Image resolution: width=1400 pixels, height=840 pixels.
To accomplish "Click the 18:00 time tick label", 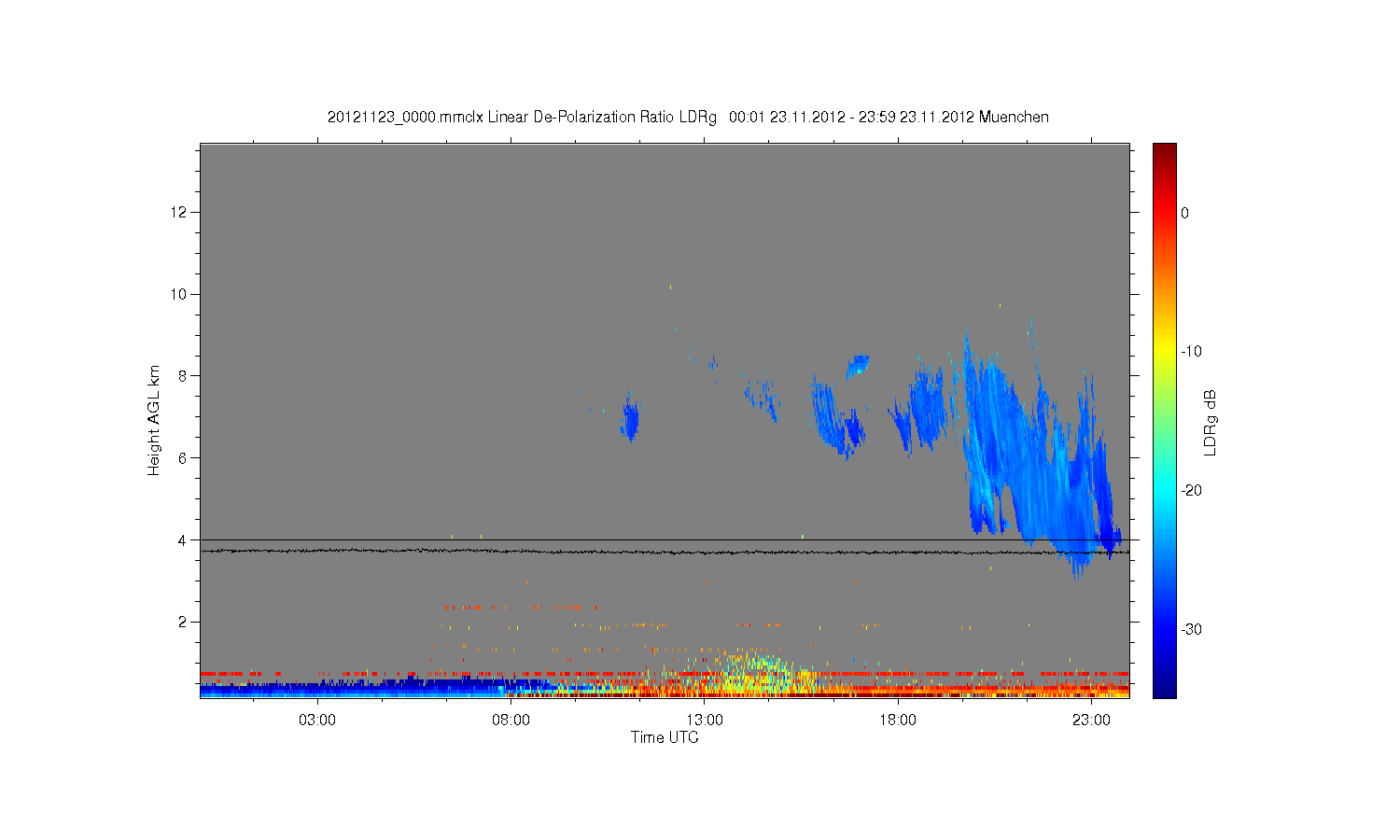I will pos(898,721).
